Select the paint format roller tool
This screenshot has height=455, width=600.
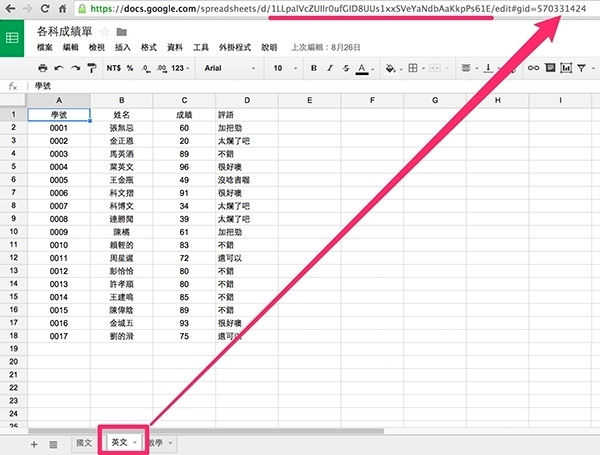[91, 68]
